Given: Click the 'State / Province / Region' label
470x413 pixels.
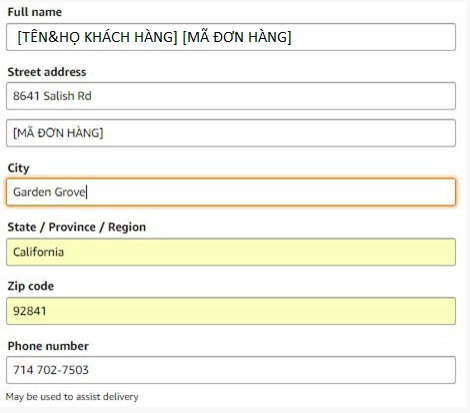Looking at the screenshot, I should pos(77,227).
